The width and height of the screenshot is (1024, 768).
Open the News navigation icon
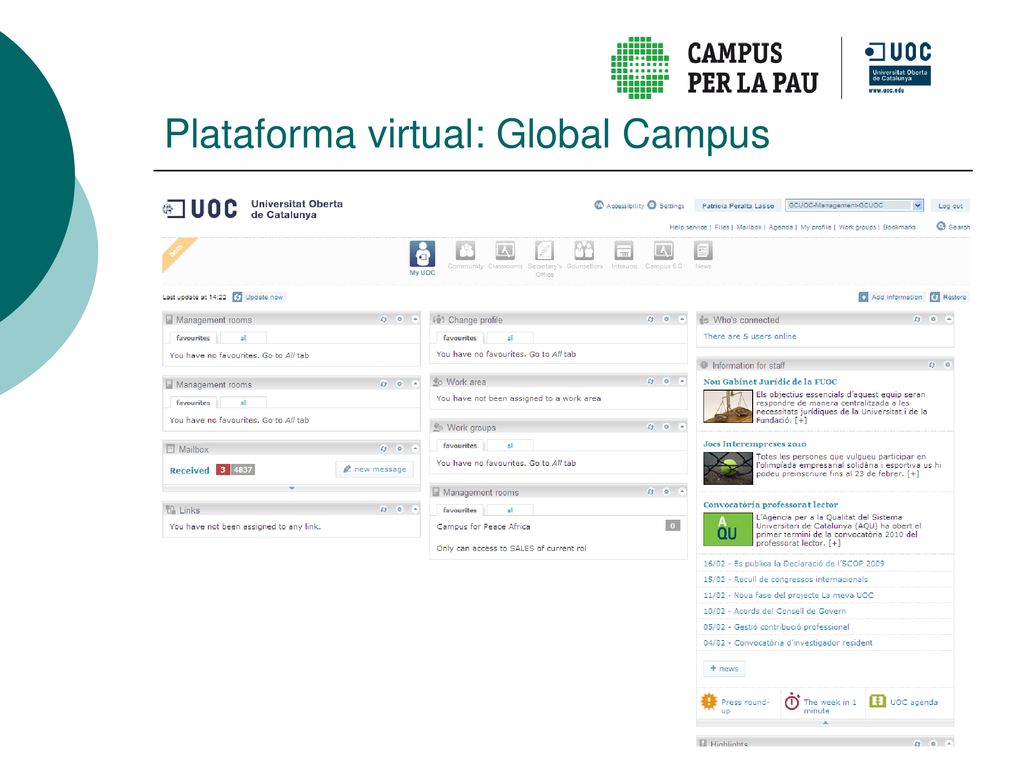click(x=703, y=250)
